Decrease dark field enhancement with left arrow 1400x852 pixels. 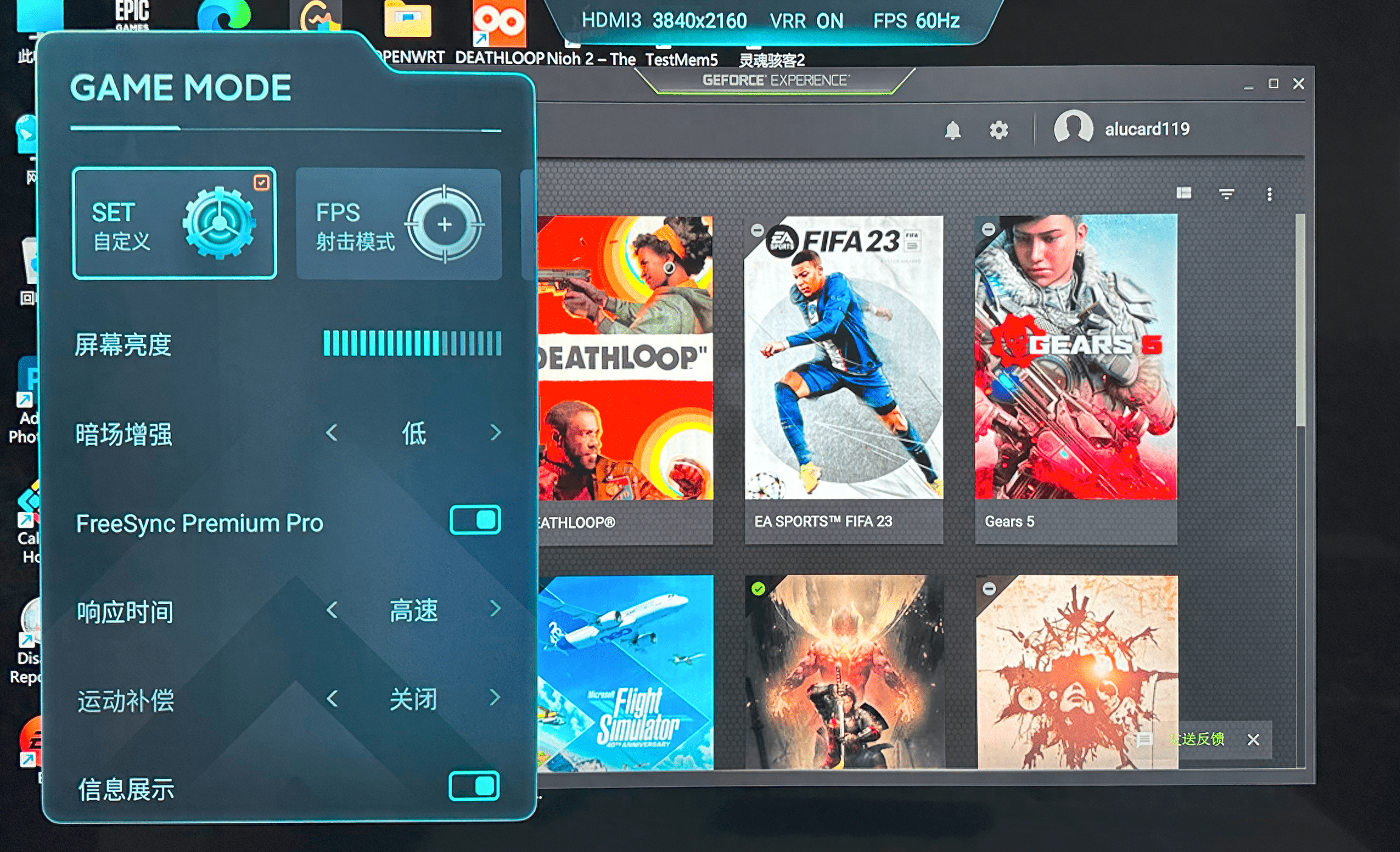point(332,433)
